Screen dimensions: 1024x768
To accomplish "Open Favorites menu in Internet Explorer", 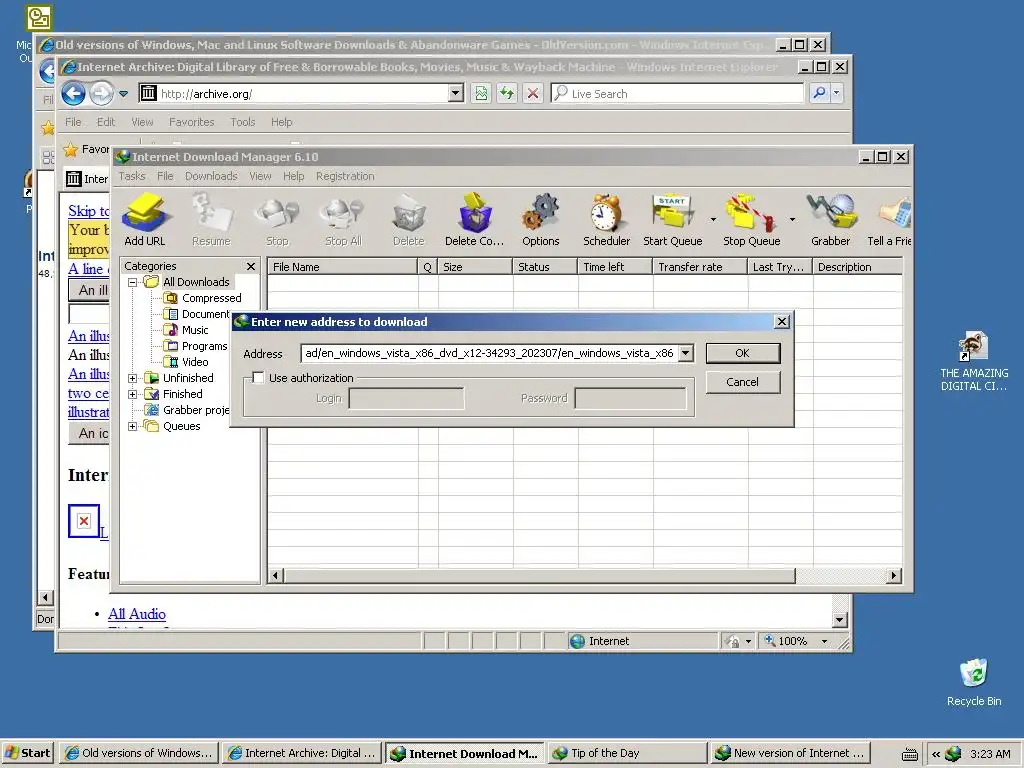I will (191, 122).
